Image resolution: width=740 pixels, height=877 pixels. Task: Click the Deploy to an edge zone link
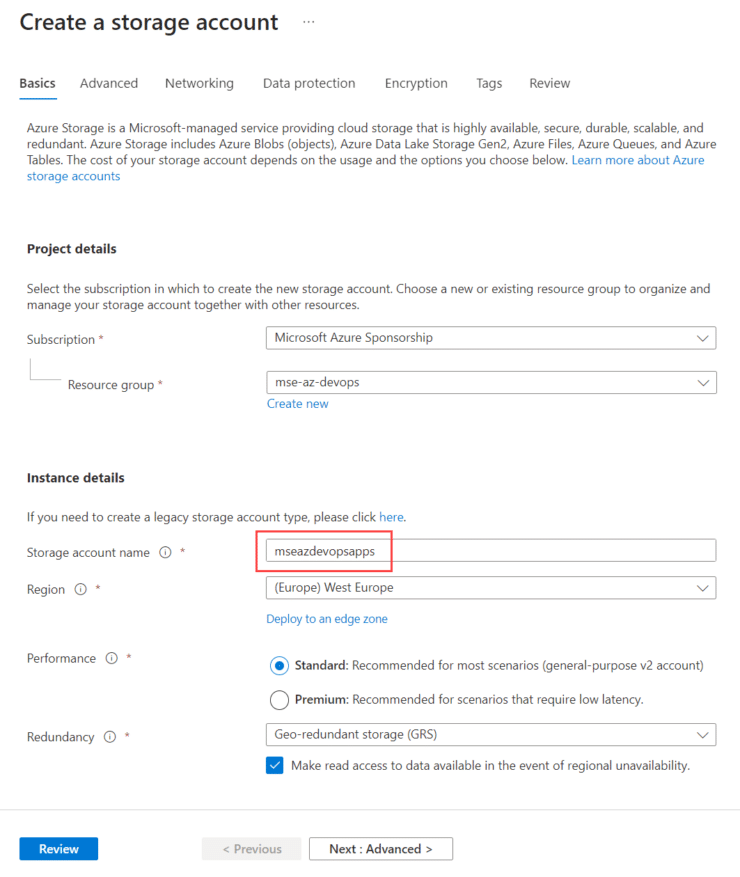tap(327, 618)
